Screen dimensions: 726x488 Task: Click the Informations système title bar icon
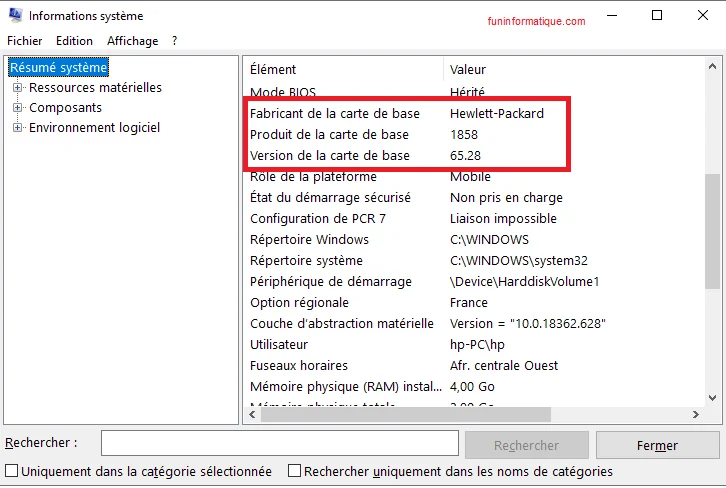15,15
